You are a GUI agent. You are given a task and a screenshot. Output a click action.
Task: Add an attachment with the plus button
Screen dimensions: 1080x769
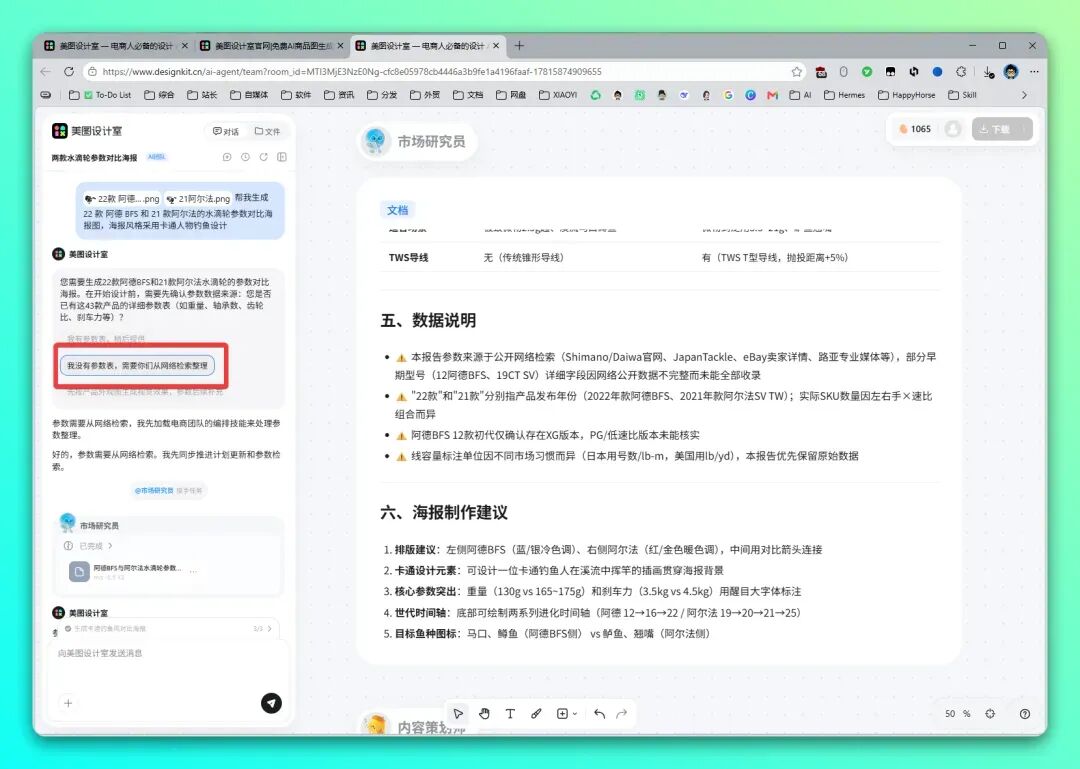click(68, 703)
